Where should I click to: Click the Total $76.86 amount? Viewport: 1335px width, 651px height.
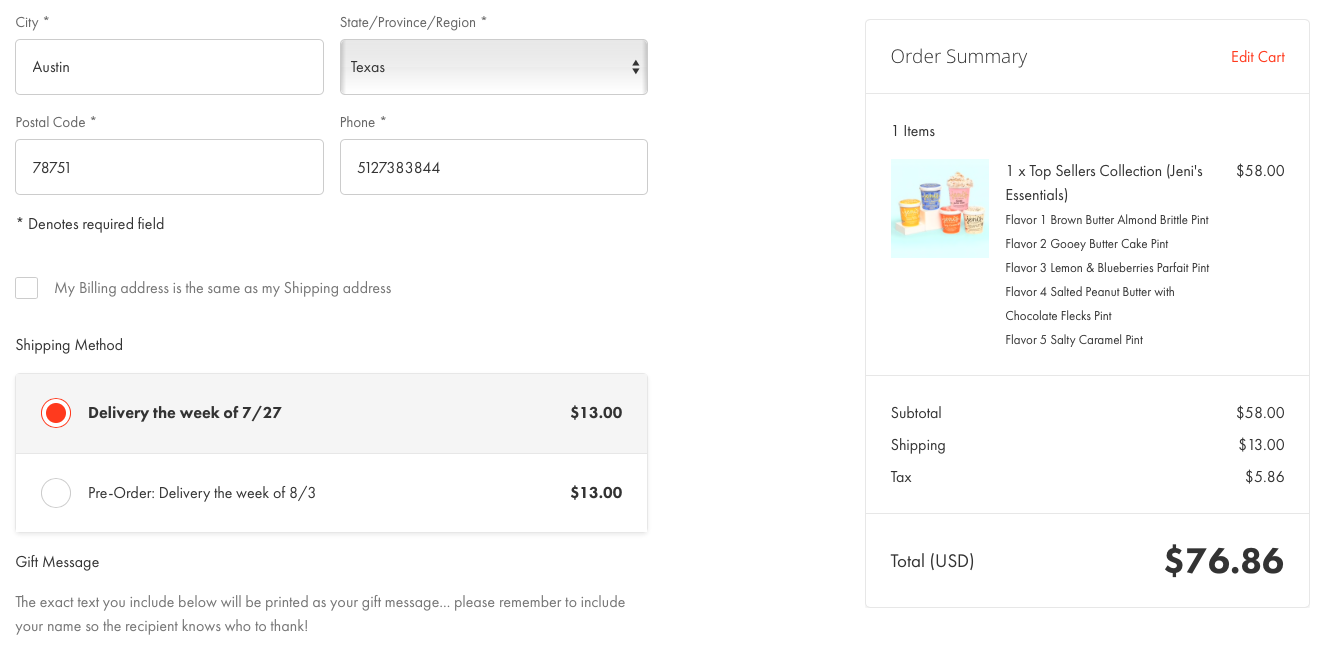click(1223, 561)
